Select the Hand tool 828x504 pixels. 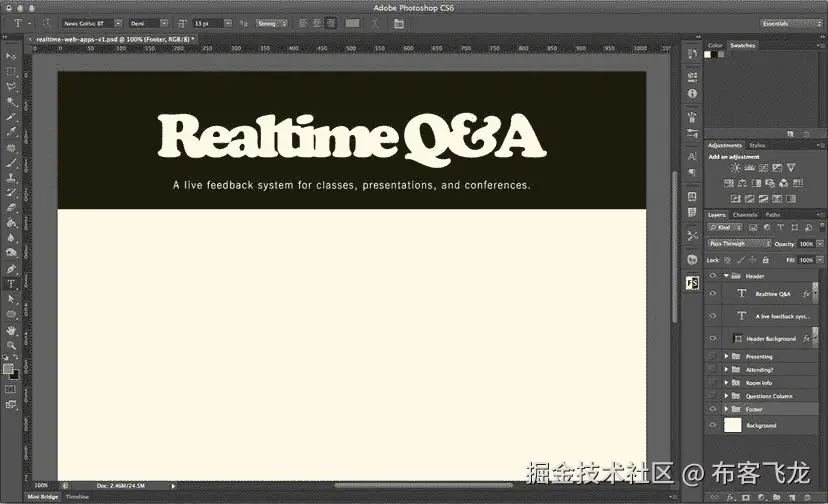pos(11,330)
